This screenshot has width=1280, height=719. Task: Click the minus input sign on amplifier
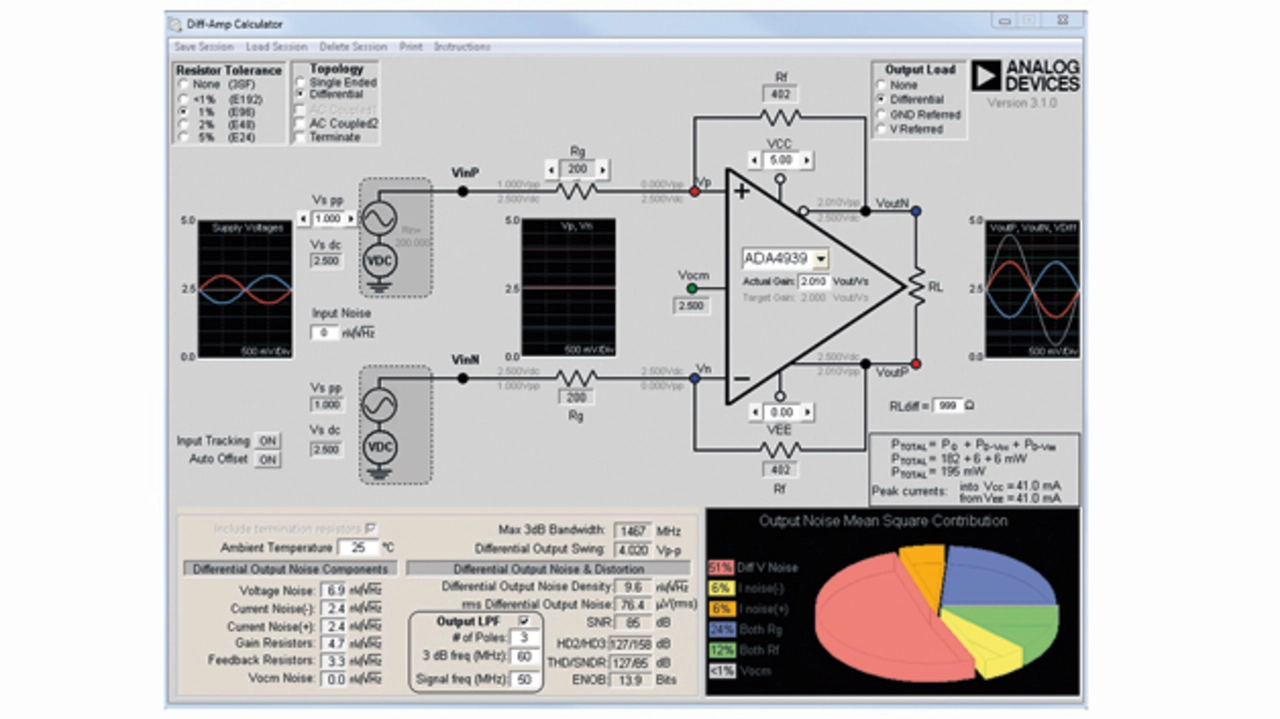(x=741, y=379)
